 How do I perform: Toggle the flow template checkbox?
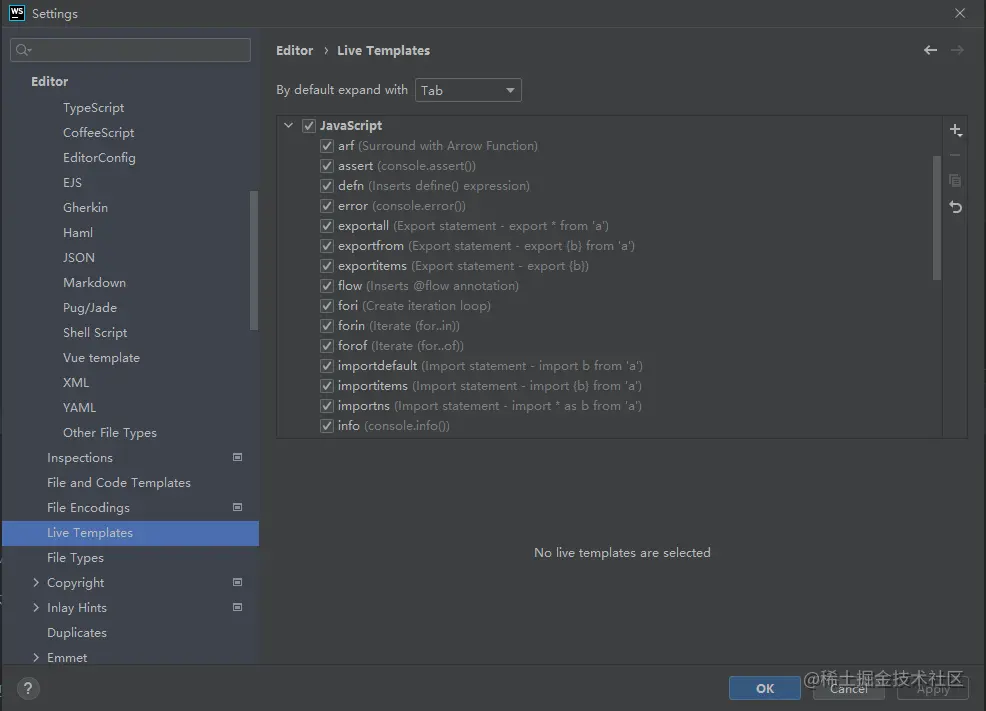(327, 286)
